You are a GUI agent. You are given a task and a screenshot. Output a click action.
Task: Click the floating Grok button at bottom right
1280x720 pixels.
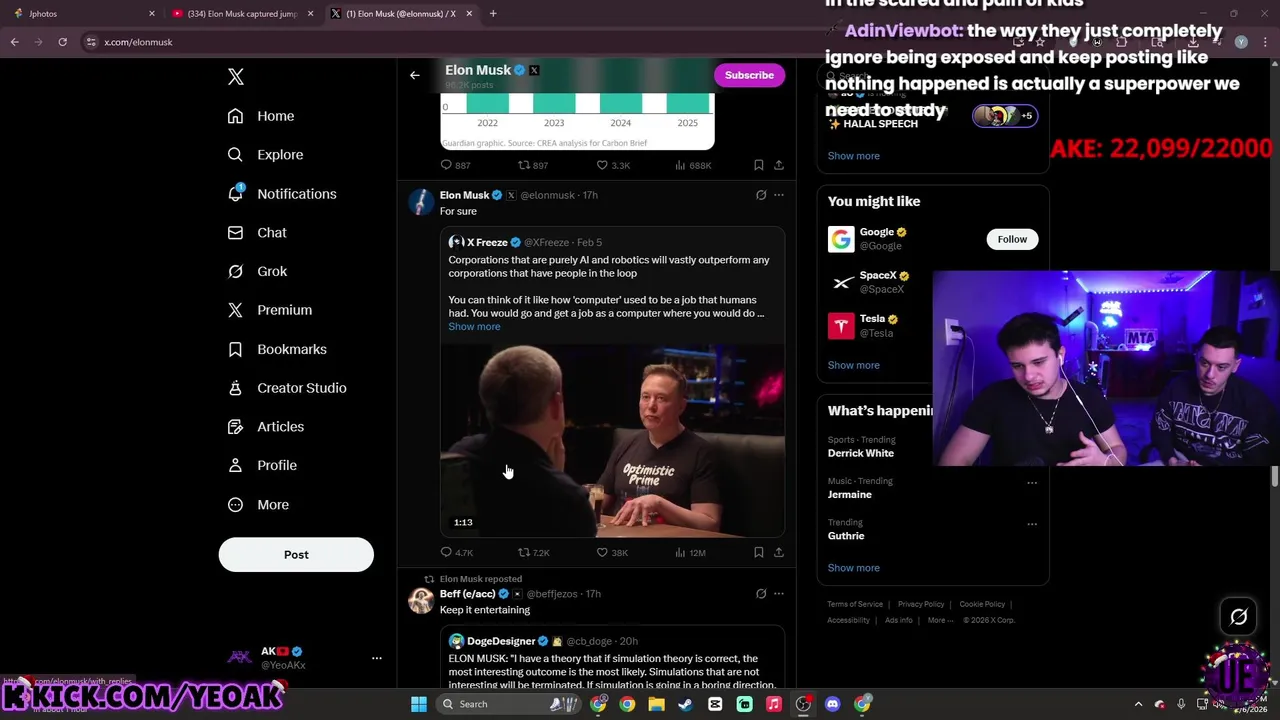[x=1238, y=617]
